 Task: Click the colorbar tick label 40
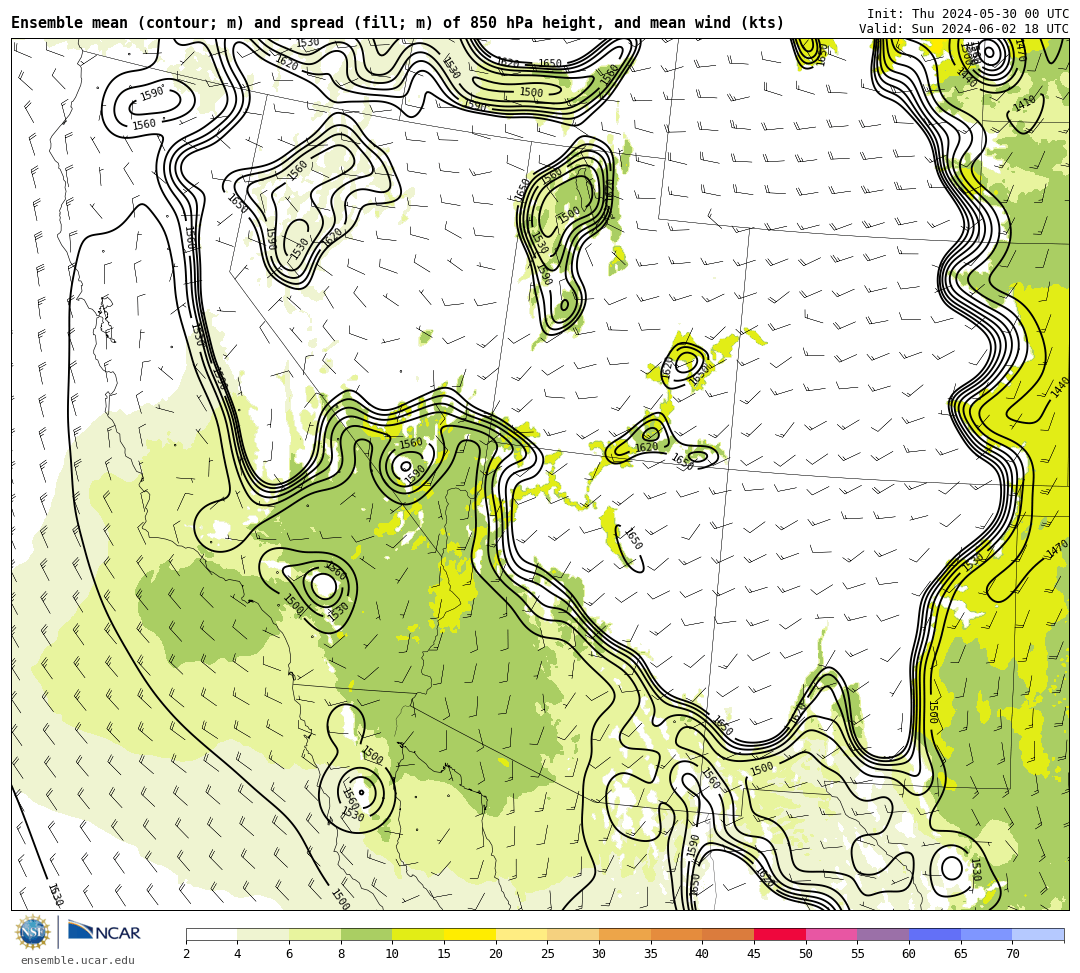(x=703, y=954)
